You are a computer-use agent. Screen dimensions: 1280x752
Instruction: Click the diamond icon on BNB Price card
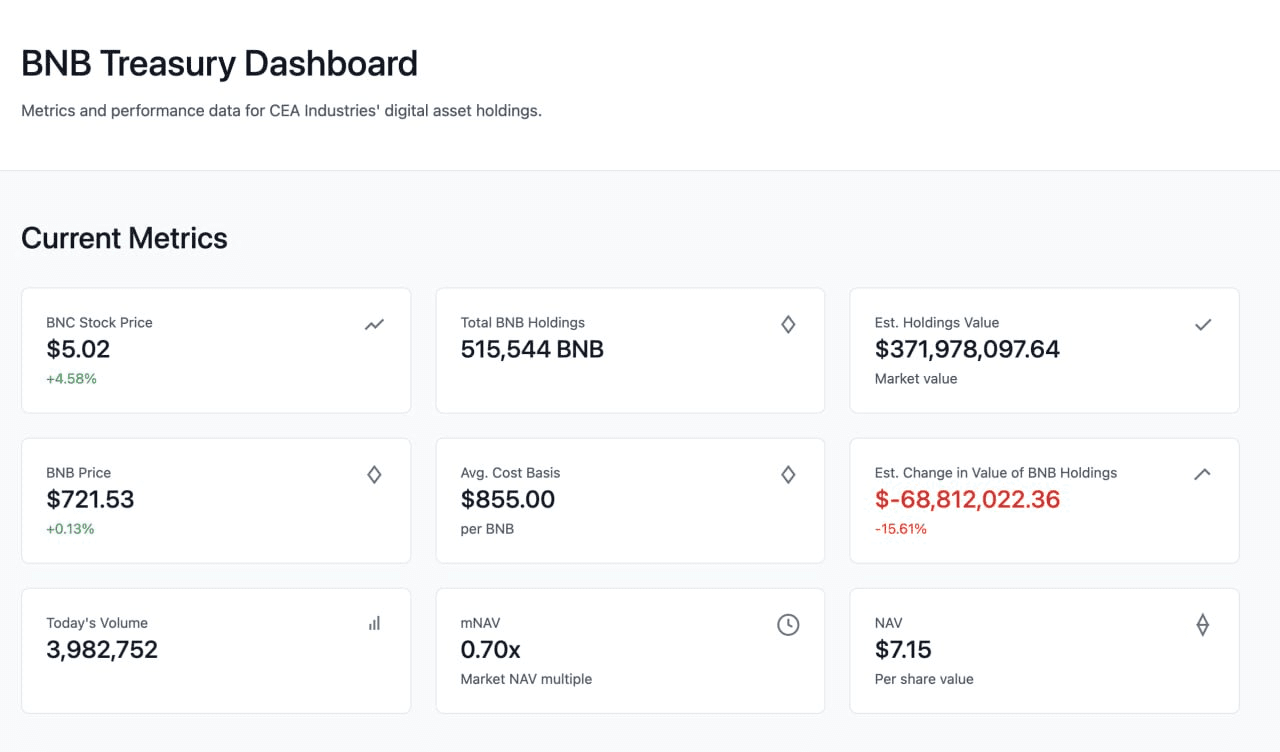(374, 474)
